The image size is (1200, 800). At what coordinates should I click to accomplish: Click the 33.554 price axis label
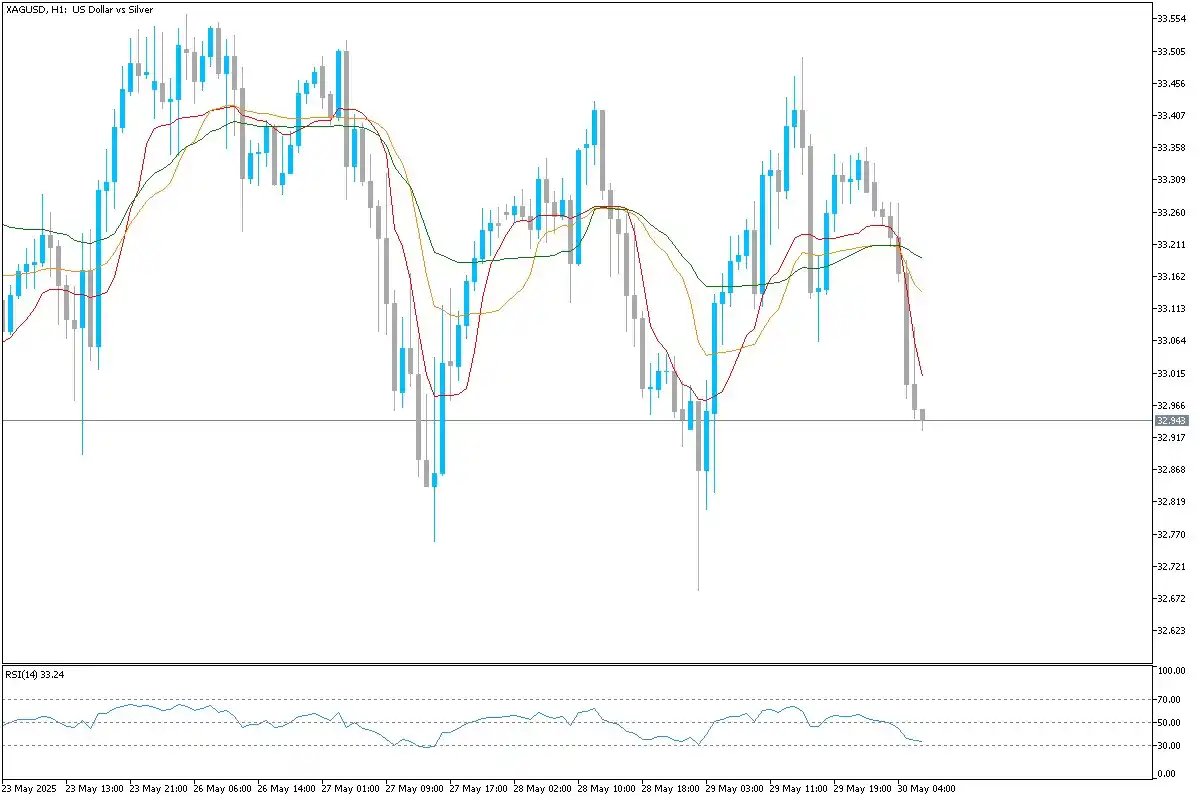pyautogui.click(x=1171, y=19)
